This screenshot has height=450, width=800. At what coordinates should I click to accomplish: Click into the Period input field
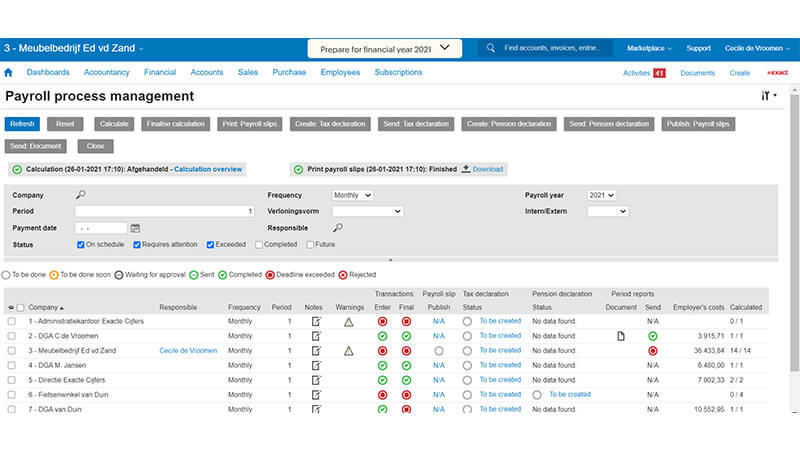[164, 211]
